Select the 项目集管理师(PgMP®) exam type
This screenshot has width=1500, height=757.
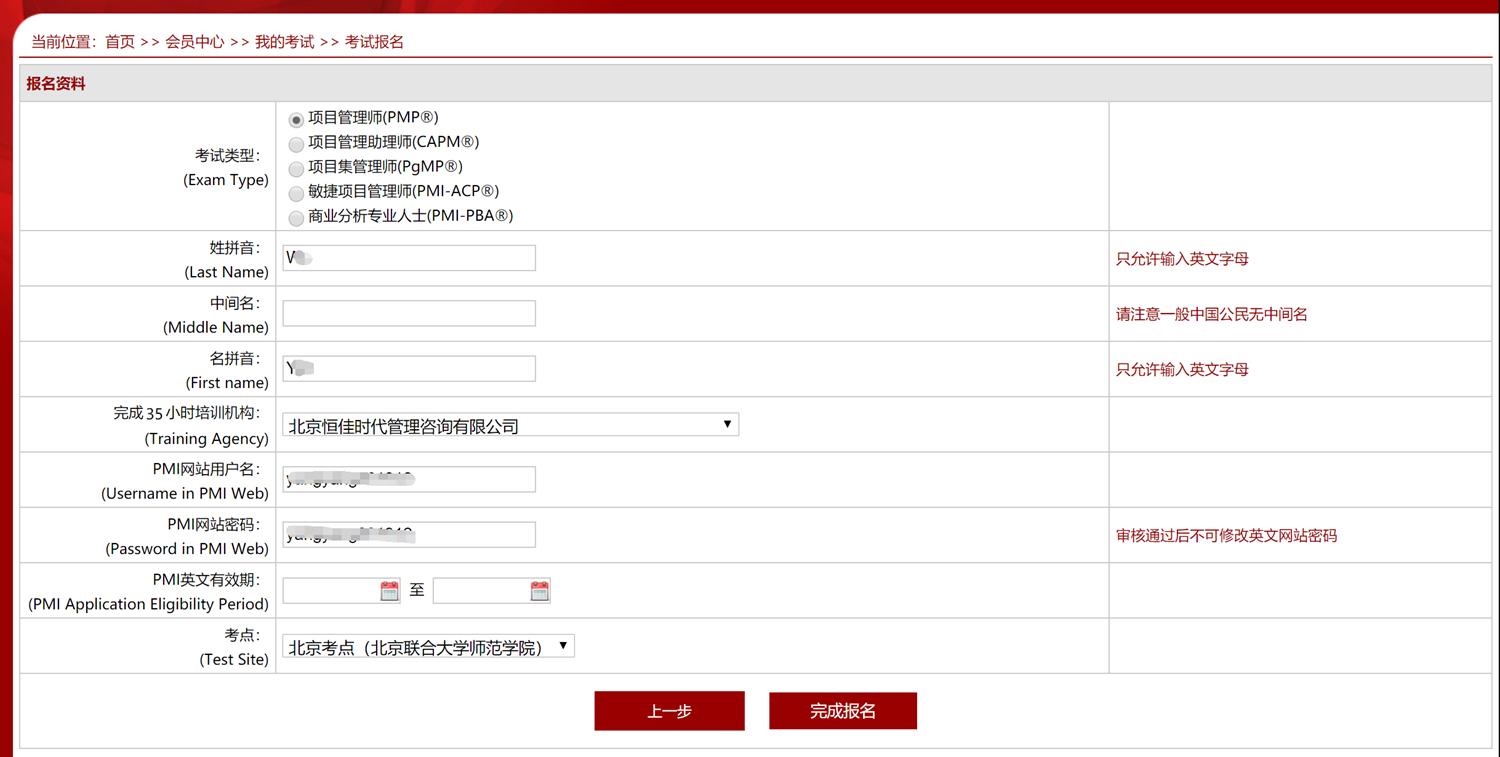point(296,169)
